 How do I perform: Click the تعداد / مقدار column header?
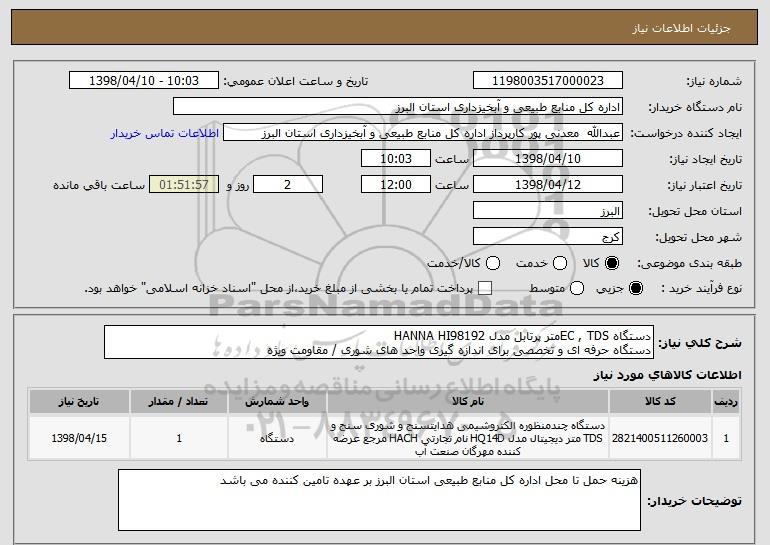[x=179, y=402]
